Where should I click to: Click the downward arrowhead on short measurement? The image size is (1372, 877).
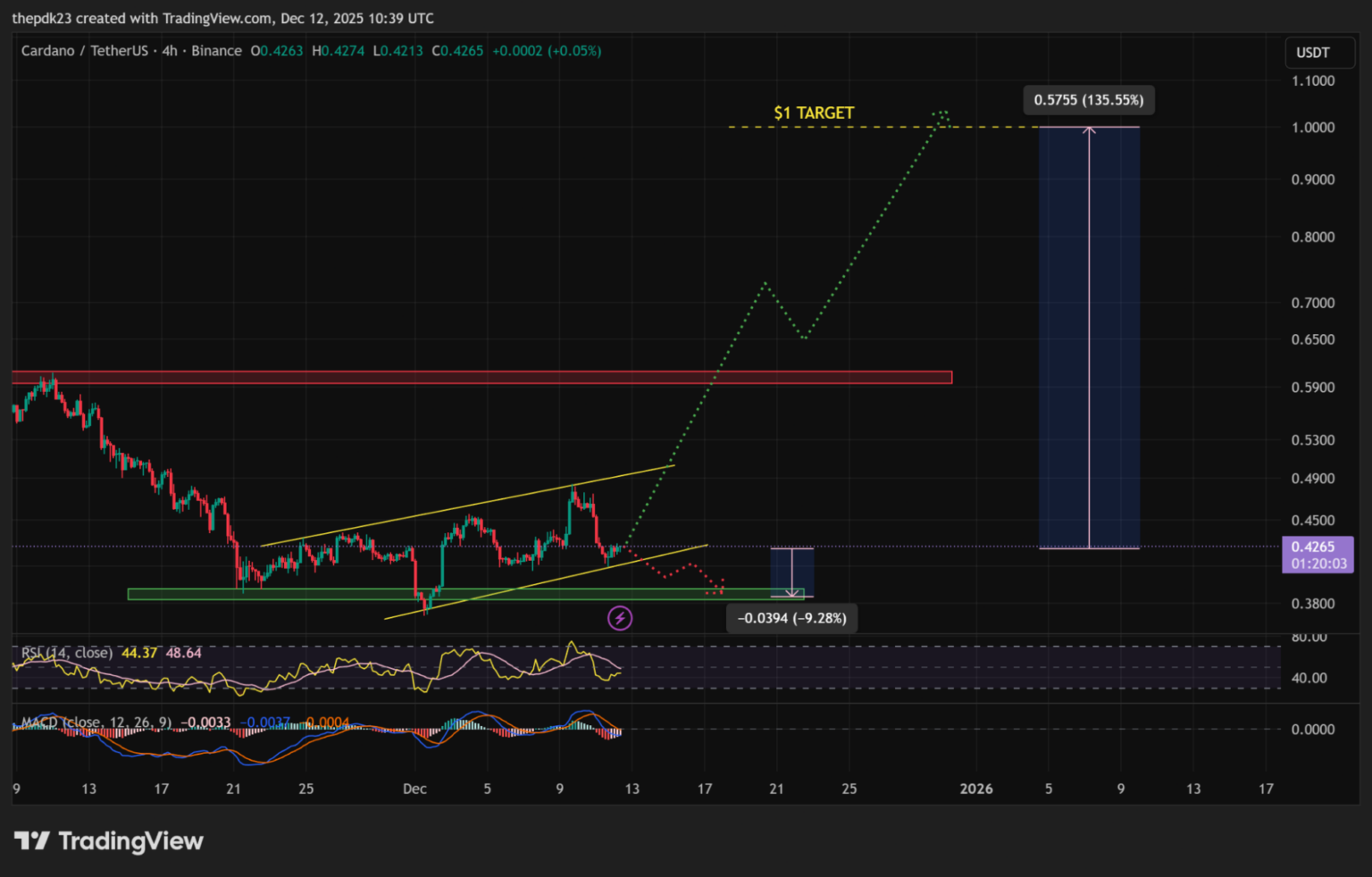point(791,592)
